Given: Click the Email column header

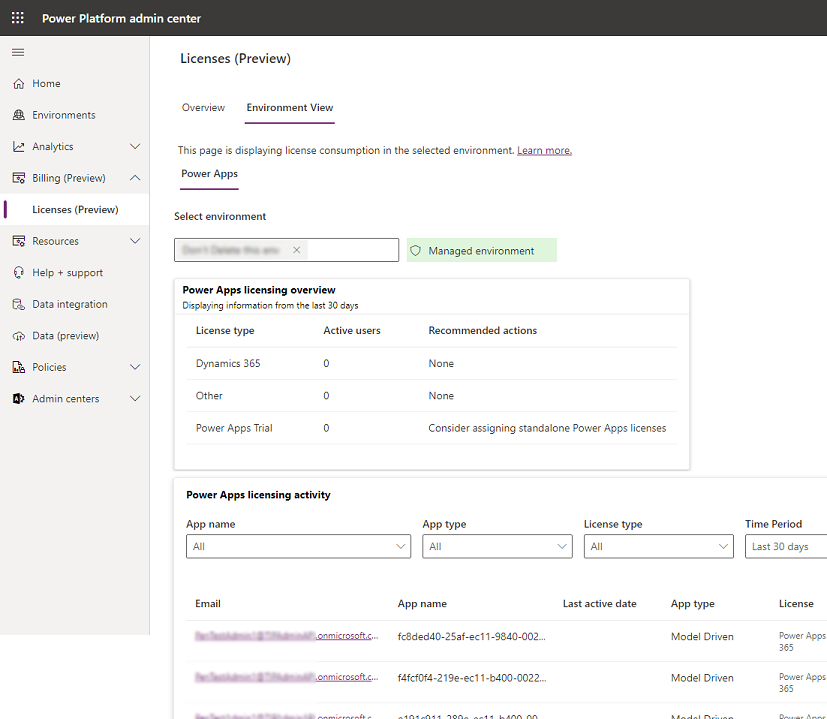Looking at the screenshot, I should (208, 603).
